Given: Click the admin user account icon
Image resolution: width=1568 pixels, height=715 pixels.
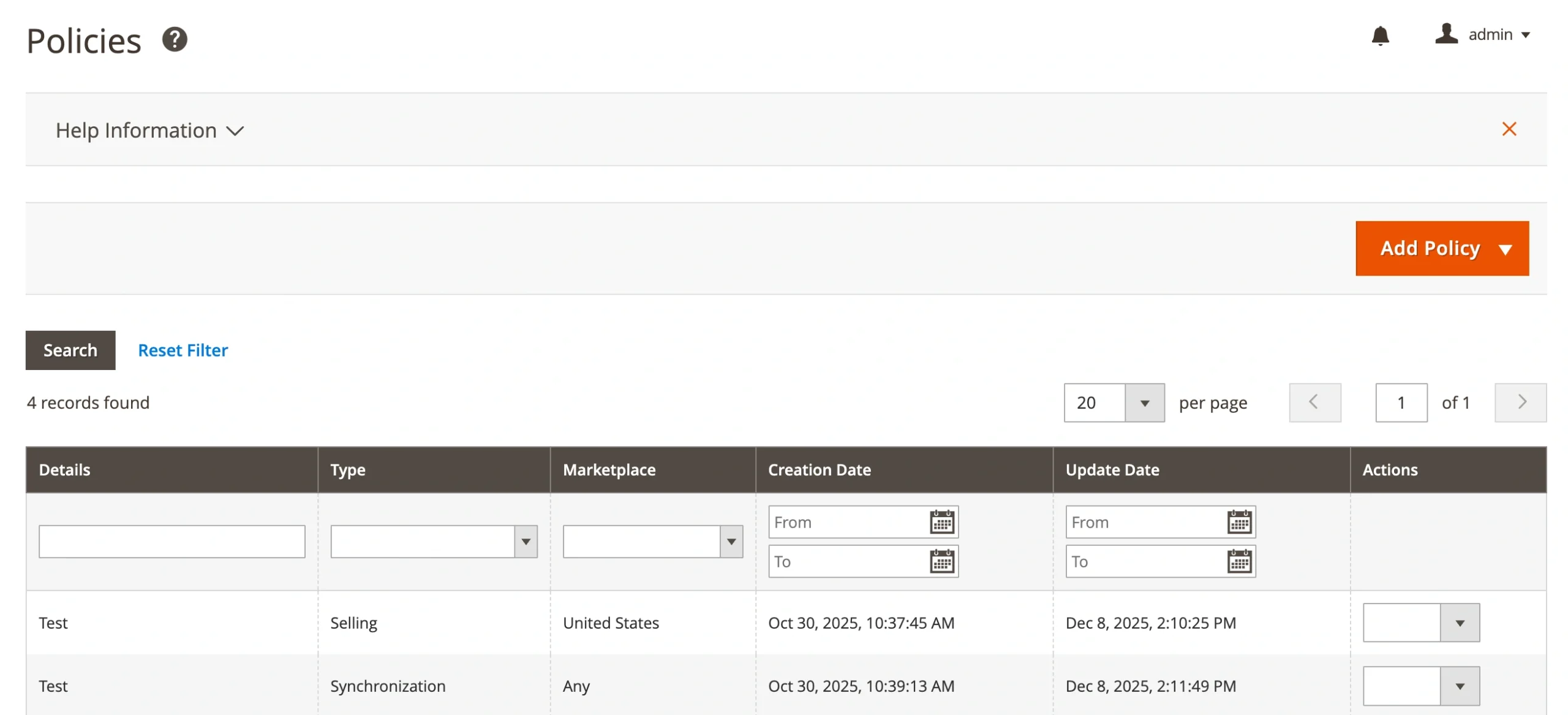Looking at the screenshot, I should 1445,34.
